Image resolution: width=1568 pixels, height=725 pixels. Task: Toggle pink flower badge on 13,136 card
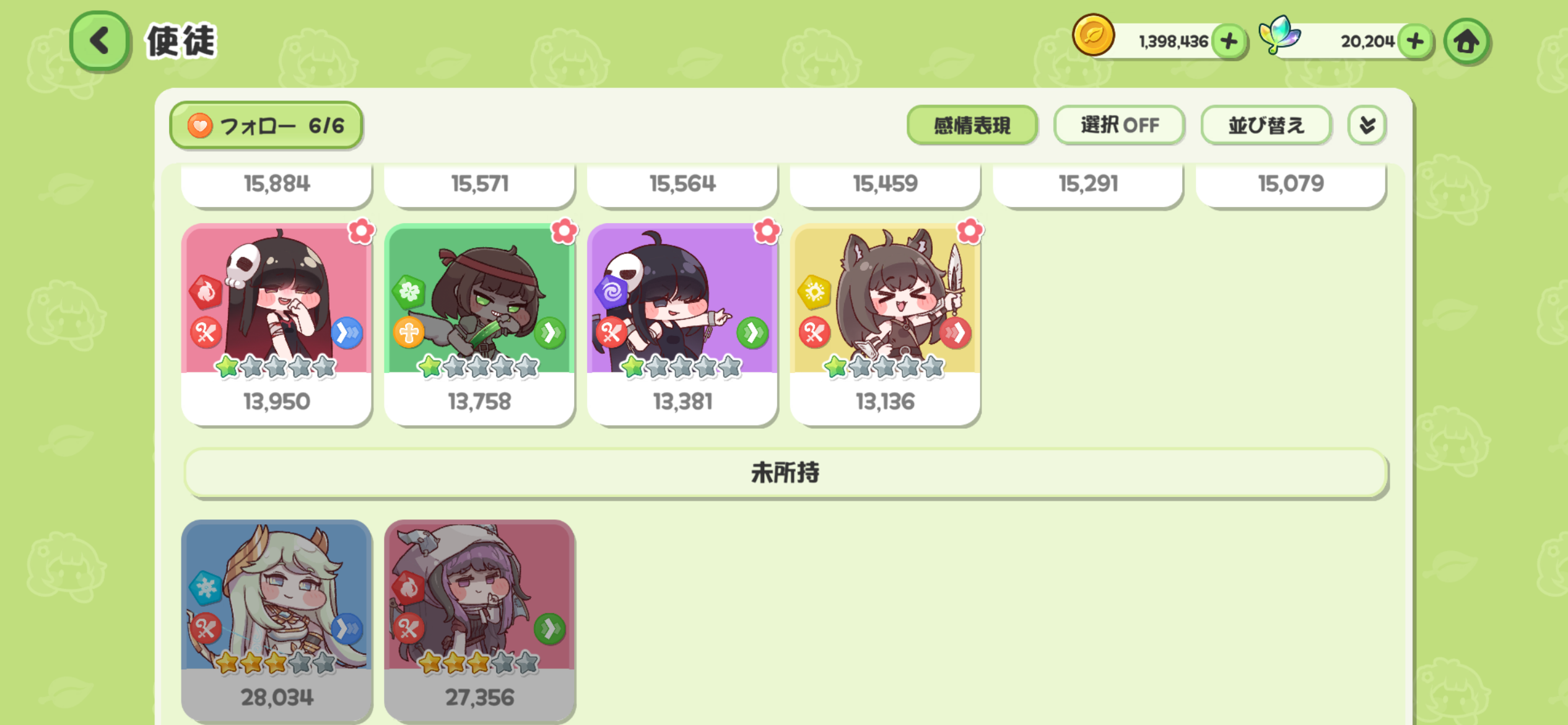[970, 231]
